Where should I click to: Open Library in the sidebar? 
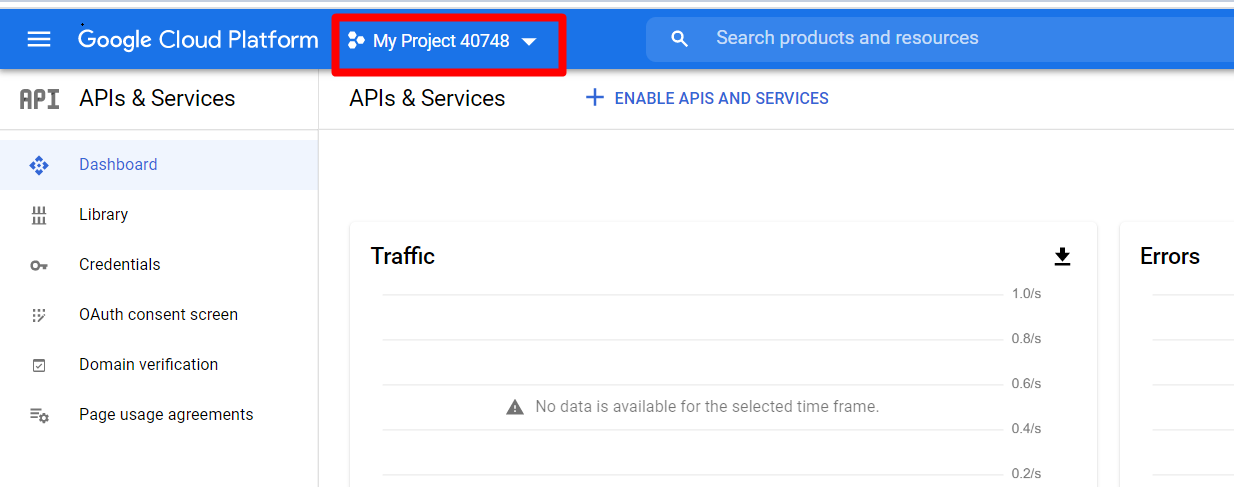pos(159,215)
